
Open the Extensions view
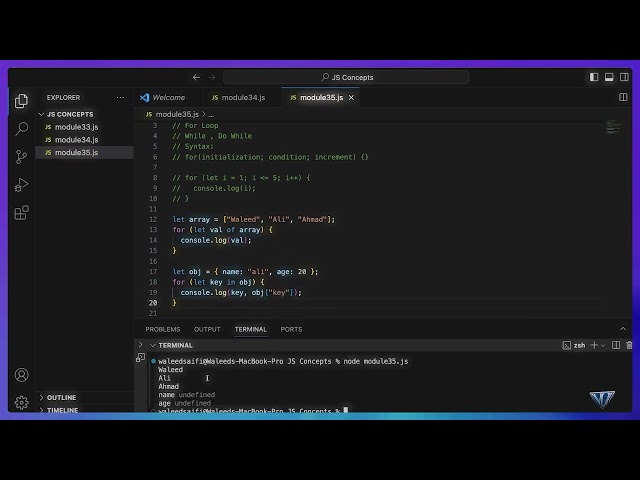[x=21, y=213]
